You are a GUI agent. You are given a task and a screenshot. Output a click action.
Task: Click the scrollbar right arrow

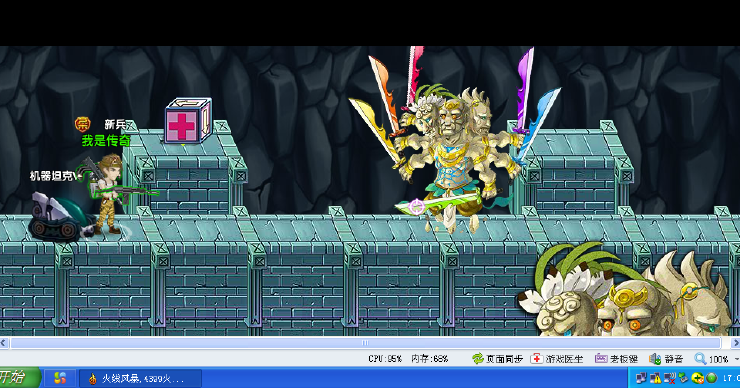coord(736,343)
